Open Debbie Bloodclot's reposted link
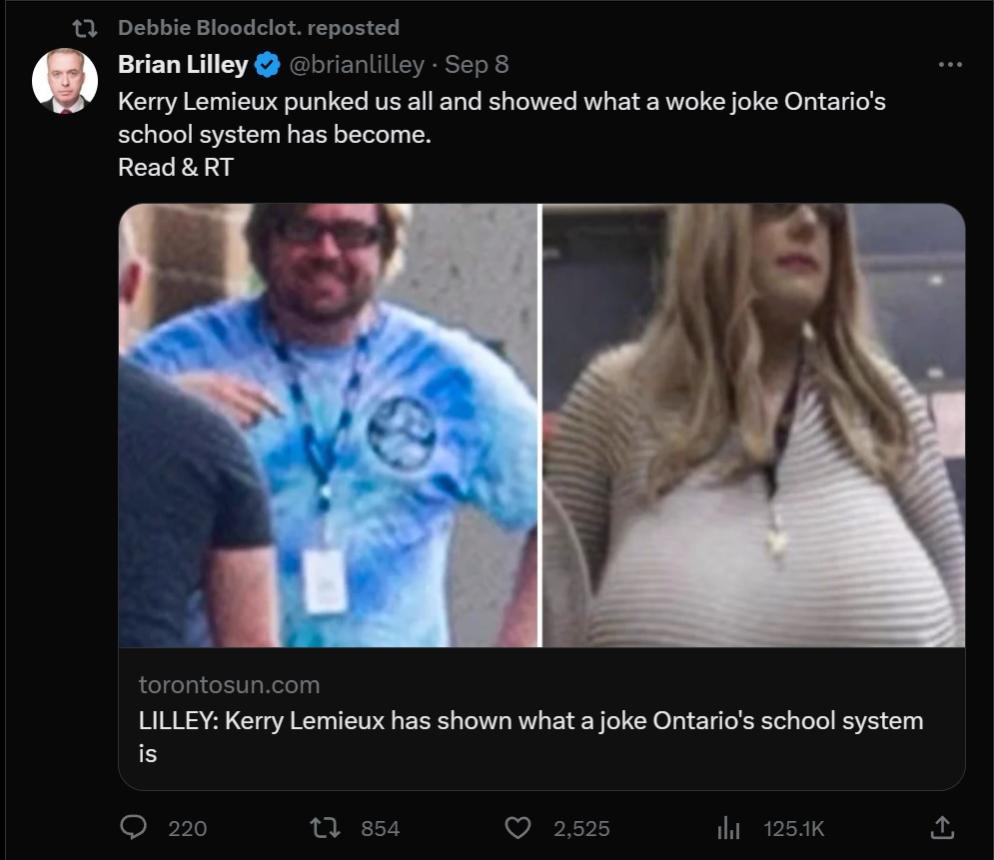The width and height of the screenshot is (994, 860). tap(258, 28)
